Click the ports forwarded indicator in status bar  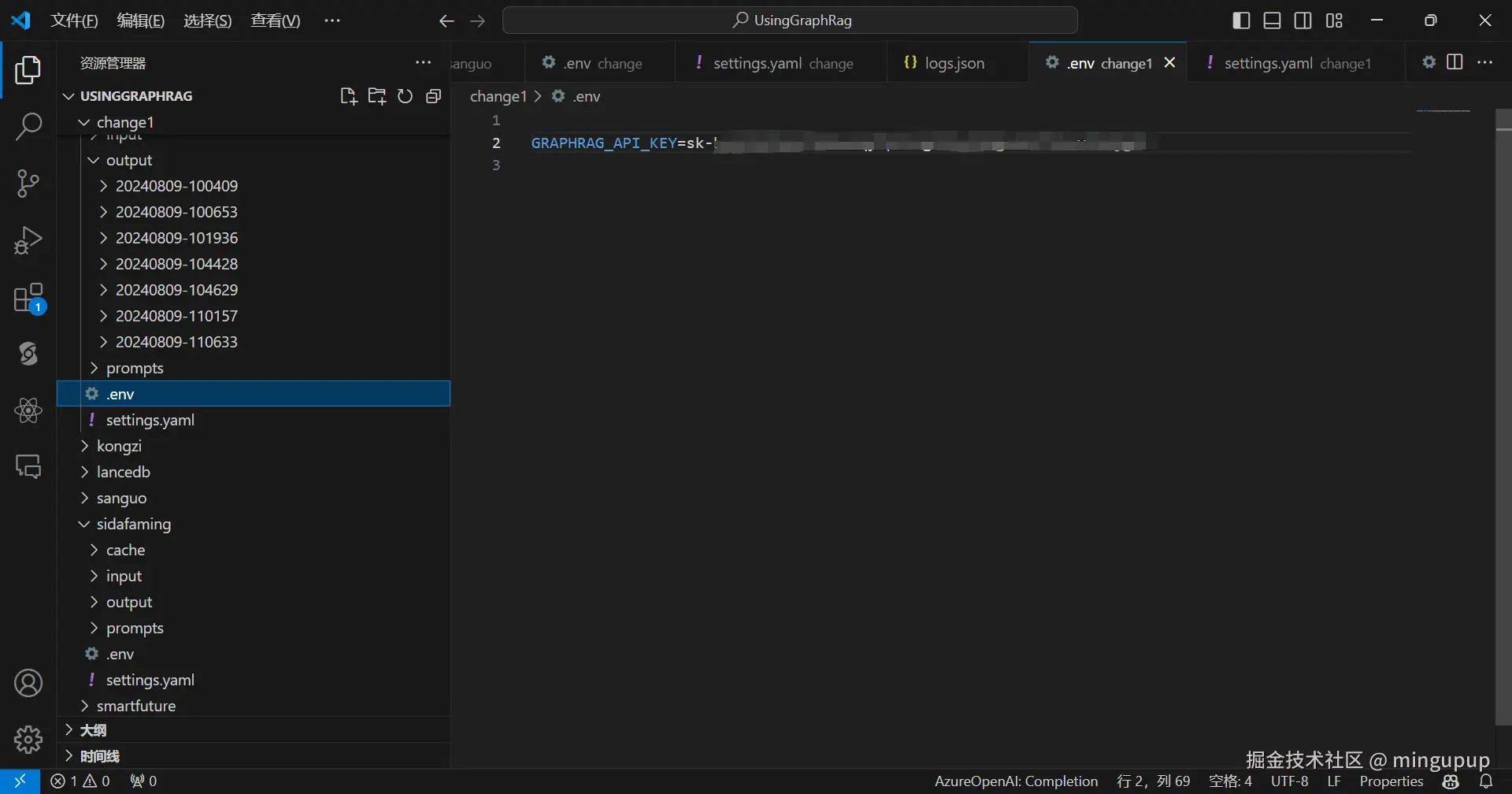click(143, 781)
